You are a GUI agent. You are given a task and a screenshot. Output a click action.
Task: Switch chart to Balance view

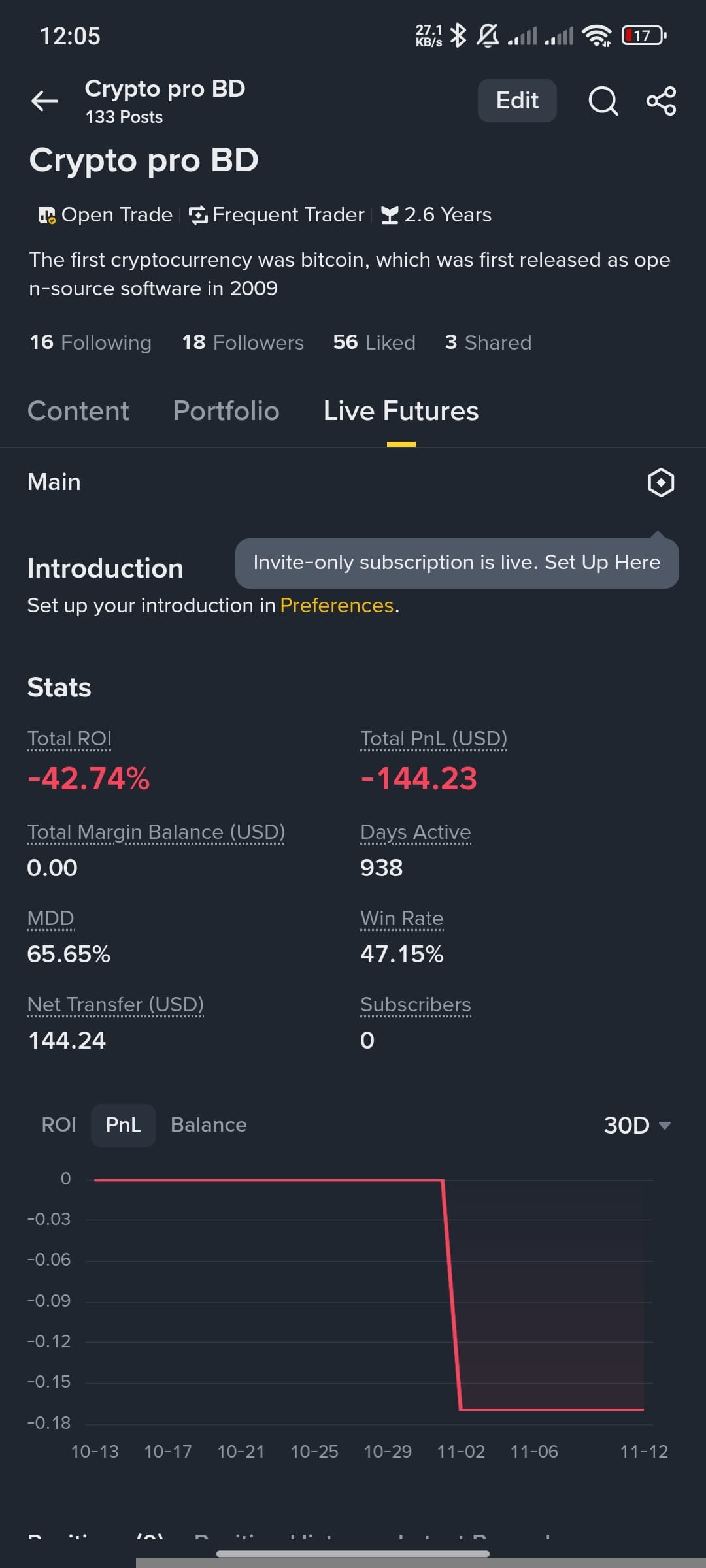[x=209, y=1125]
